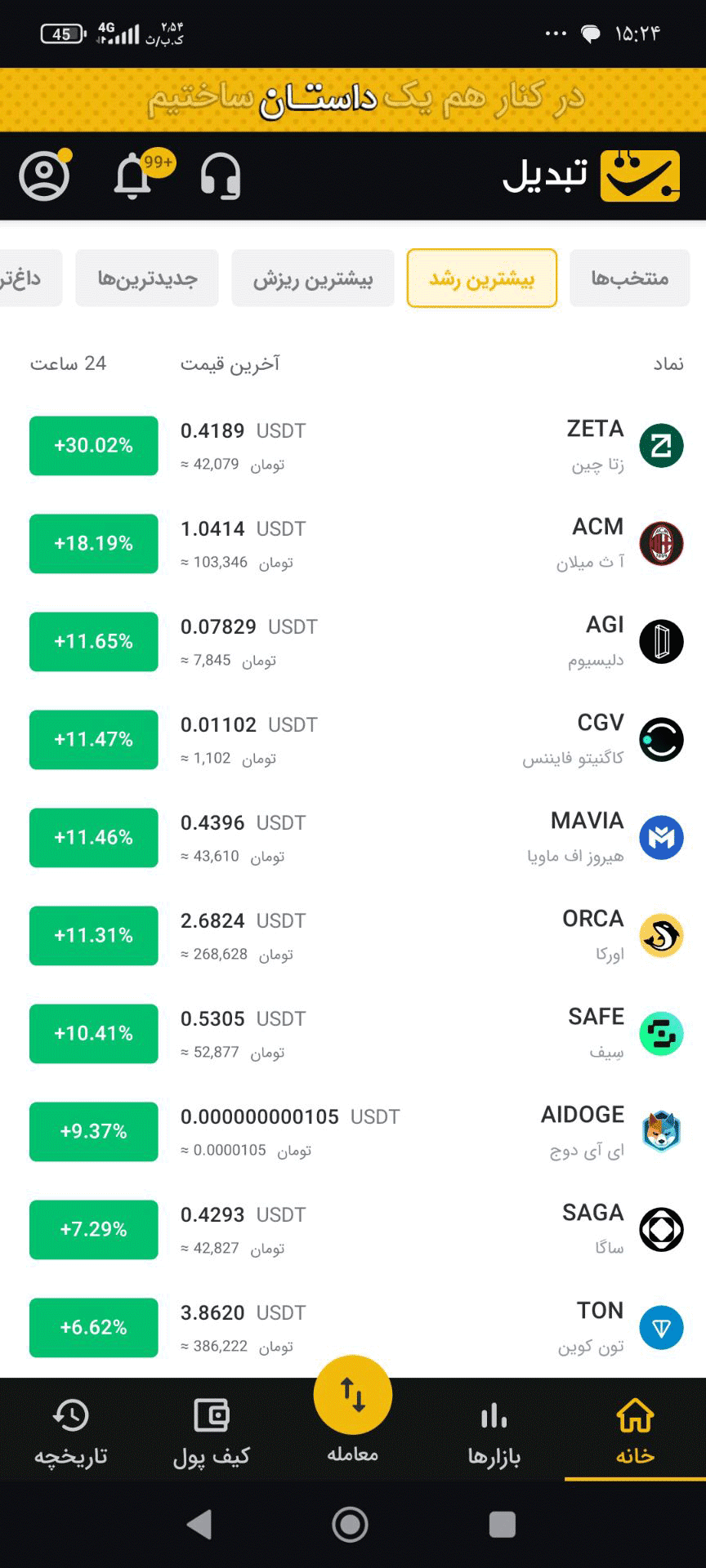Screen dimensions: 706x1568
Task: Open the yellow promotional banner at top
Action: [353, 99]
